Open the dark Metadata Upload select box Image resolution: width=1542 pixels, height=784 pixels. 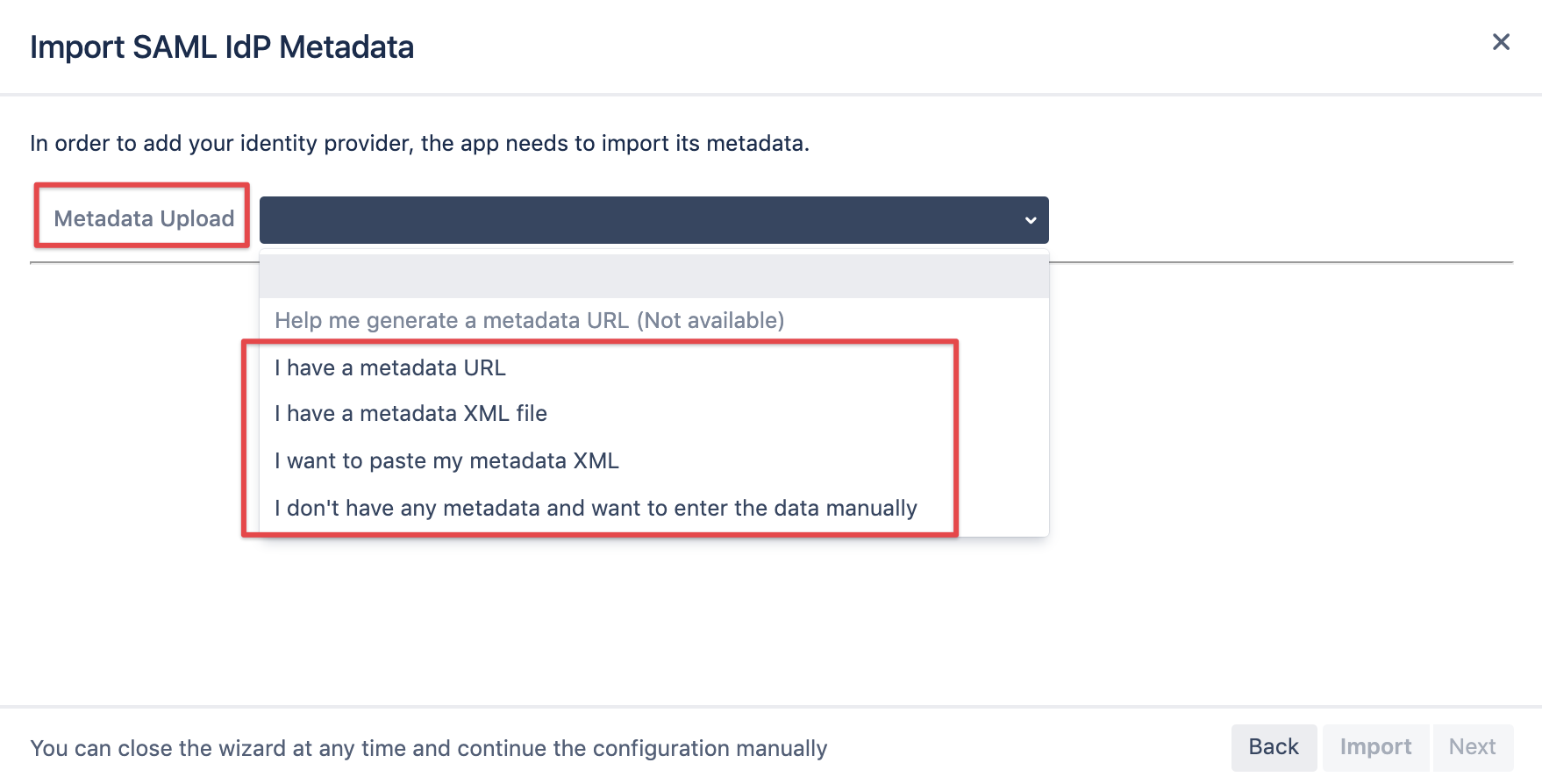(x=654, y=220)
